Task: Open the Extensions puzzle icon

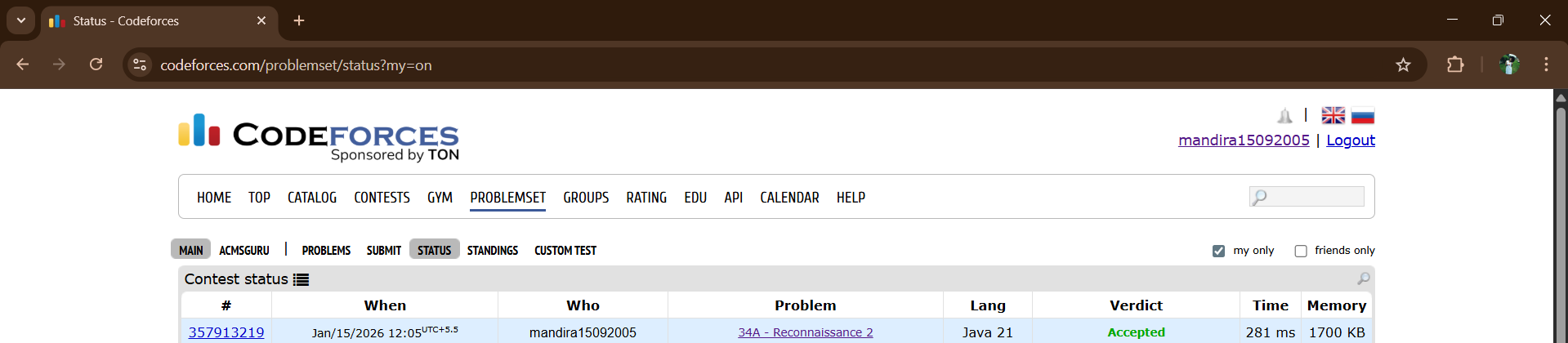Action: click(1455, 65)
